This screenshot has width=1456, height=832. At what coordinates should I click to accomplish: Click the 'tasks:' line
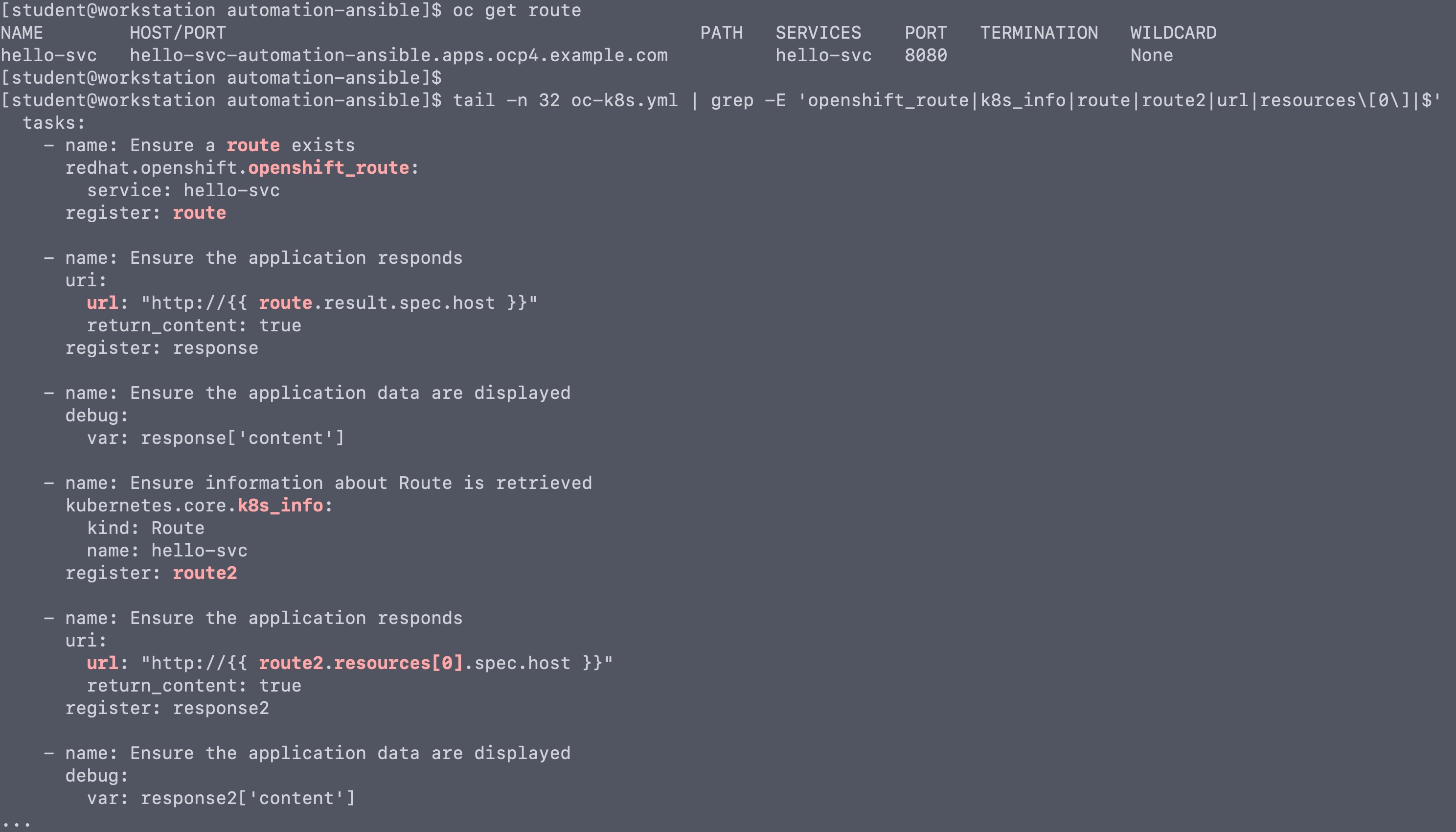point(54,123)
